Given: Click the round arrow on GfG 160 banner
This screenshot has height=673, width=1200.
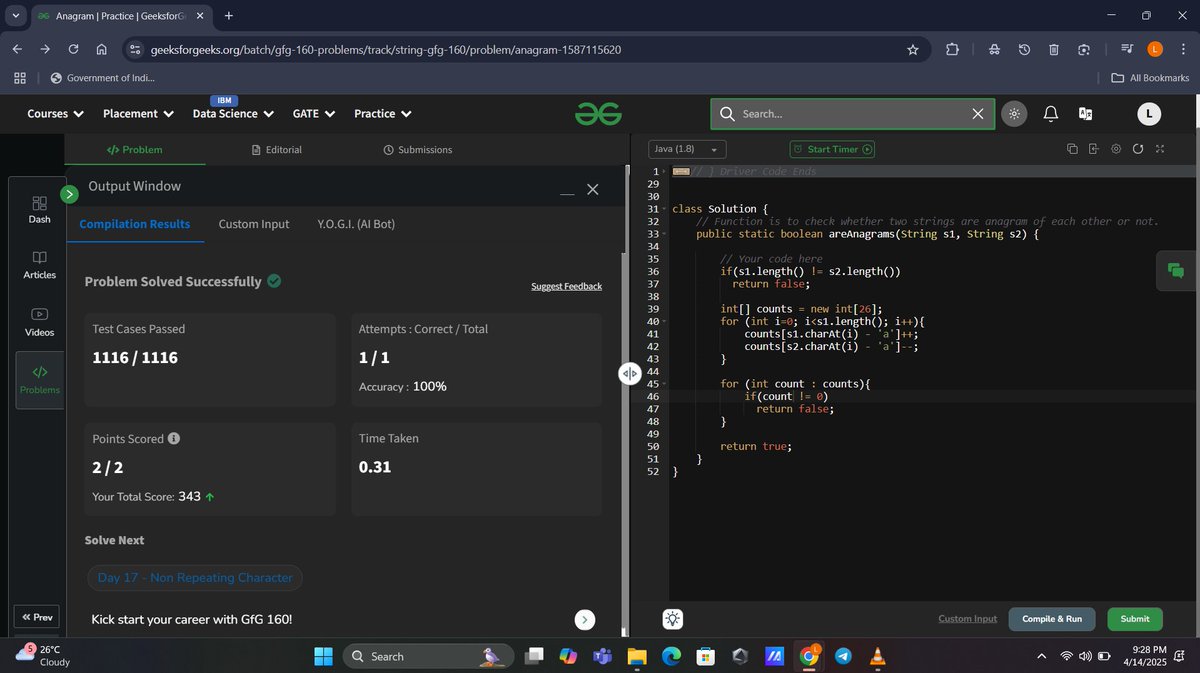Looking at the screenshot, I should pyautogui.click(x=586, y=620).
